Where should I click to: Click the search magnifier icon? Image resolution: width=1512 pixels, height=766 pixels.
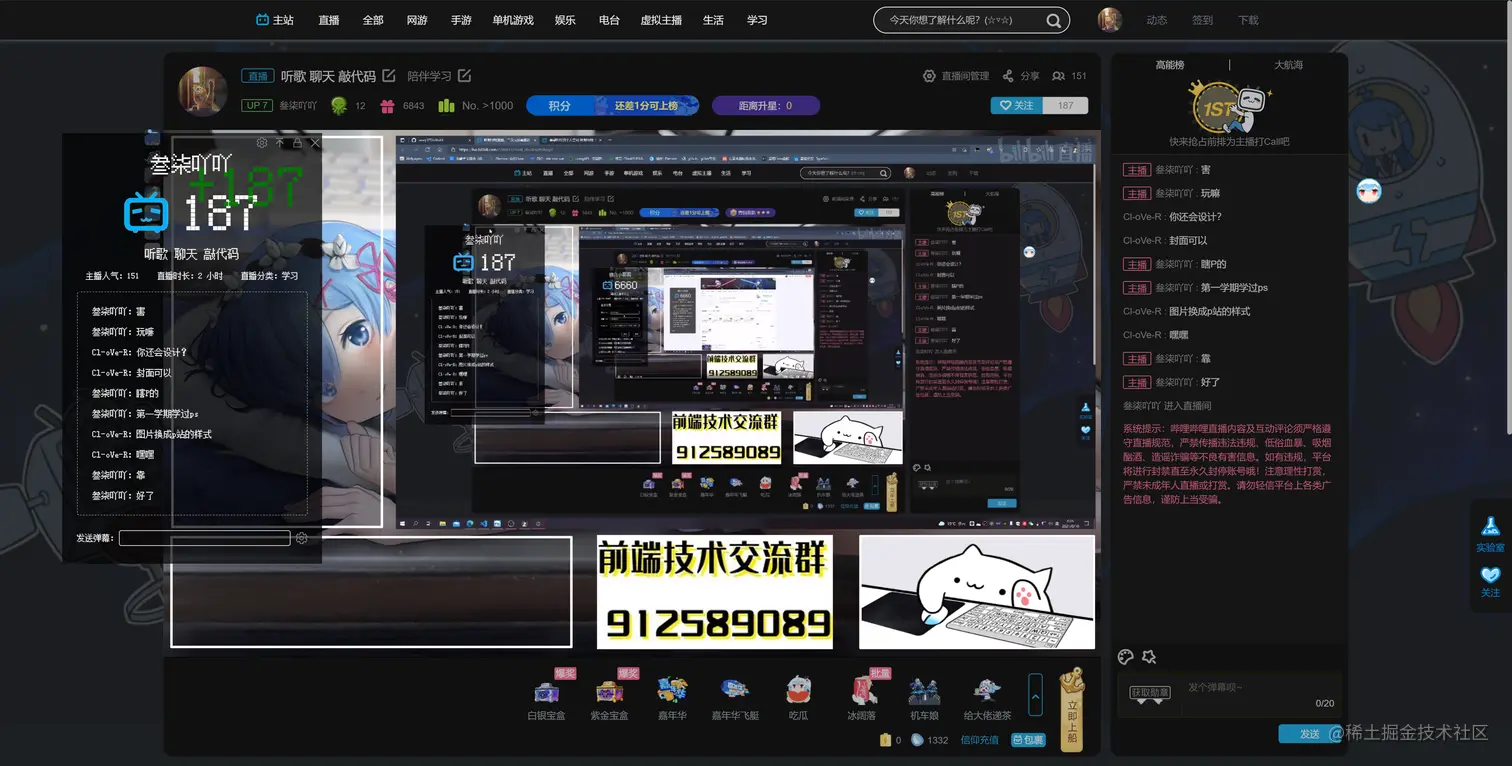click(1053, 20)
